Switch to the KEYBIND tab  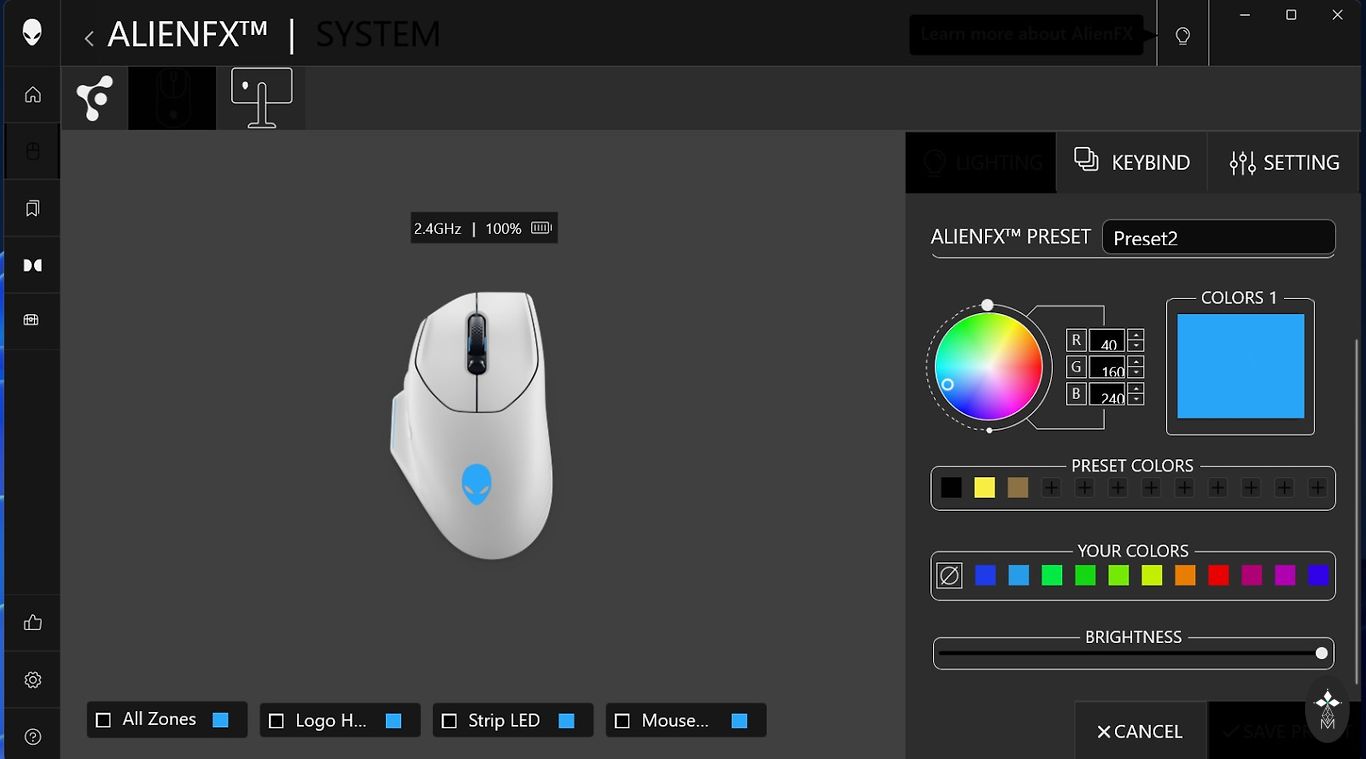(x=1132, y=162)
